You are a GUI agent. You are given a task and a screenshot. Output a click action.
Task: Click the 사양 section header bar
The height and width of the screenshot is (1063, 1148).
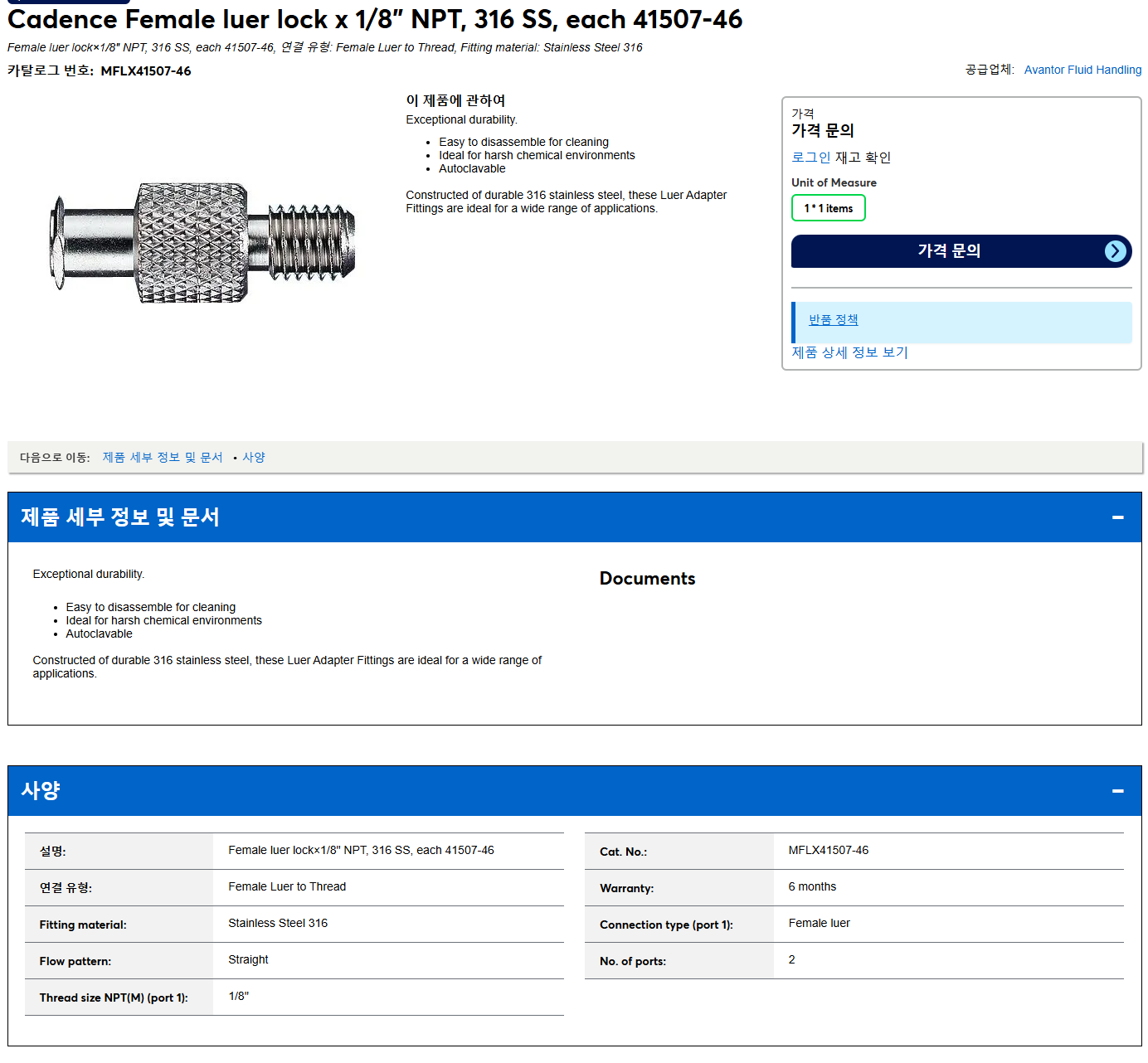(574, 791)
